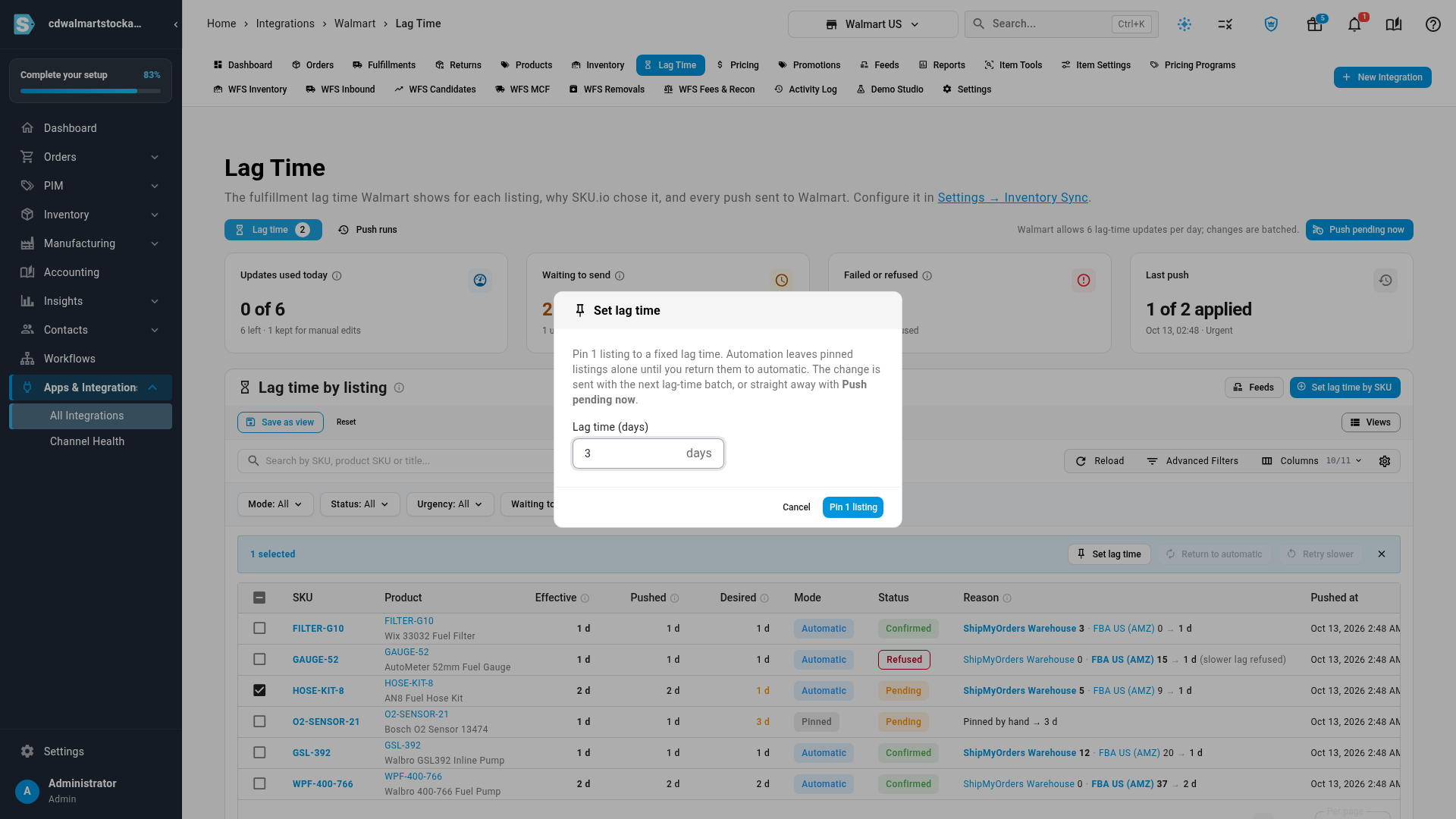The width and height of the screenshot is (1456, 819).
Task: Click info icon beside Reason column
Action: (x=1007, y=598)
